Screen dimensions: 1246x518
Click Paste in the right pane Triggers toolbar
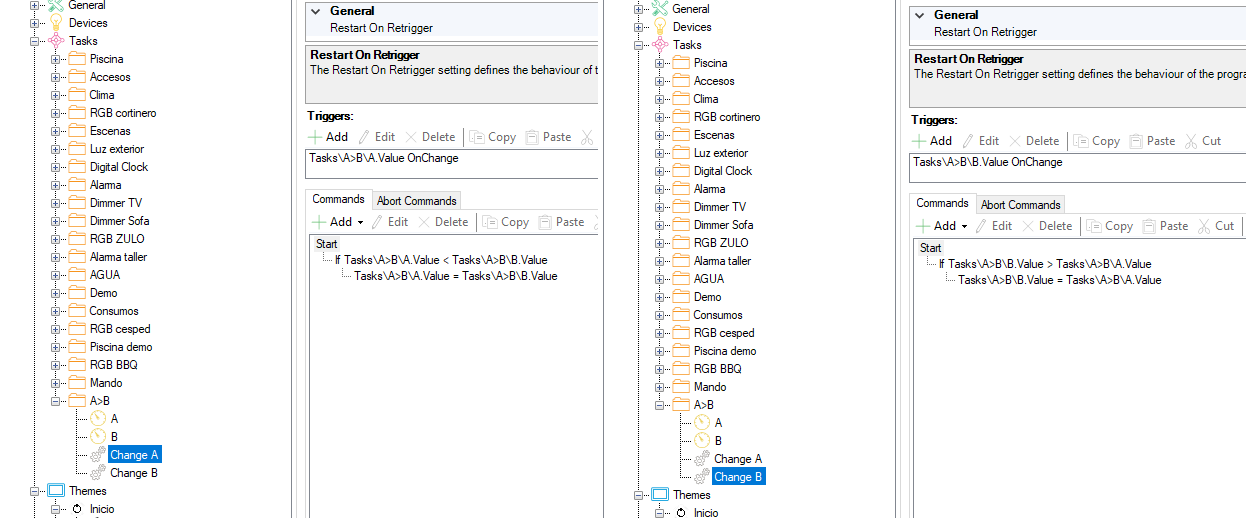[x=1152, y=141]
